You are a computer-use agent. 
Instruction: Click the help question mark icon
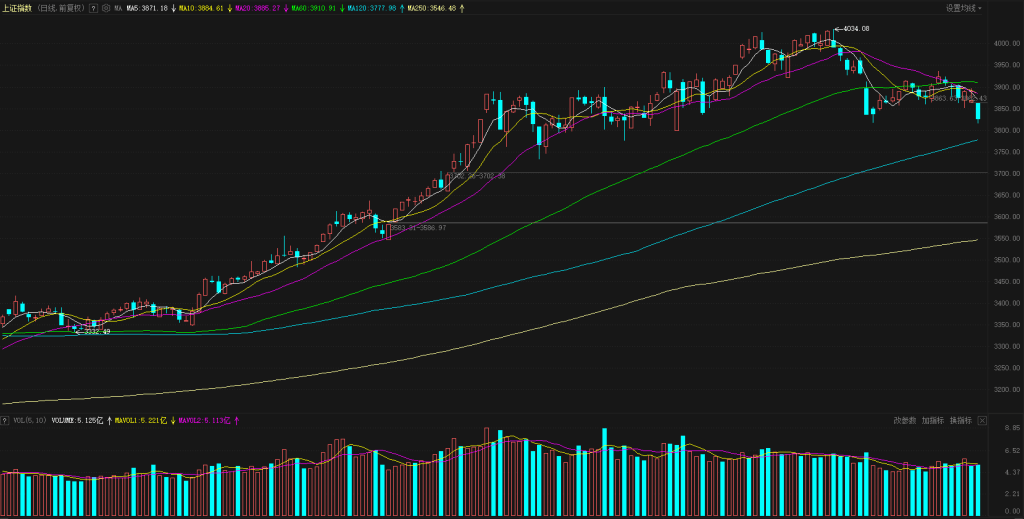(93, 8)
